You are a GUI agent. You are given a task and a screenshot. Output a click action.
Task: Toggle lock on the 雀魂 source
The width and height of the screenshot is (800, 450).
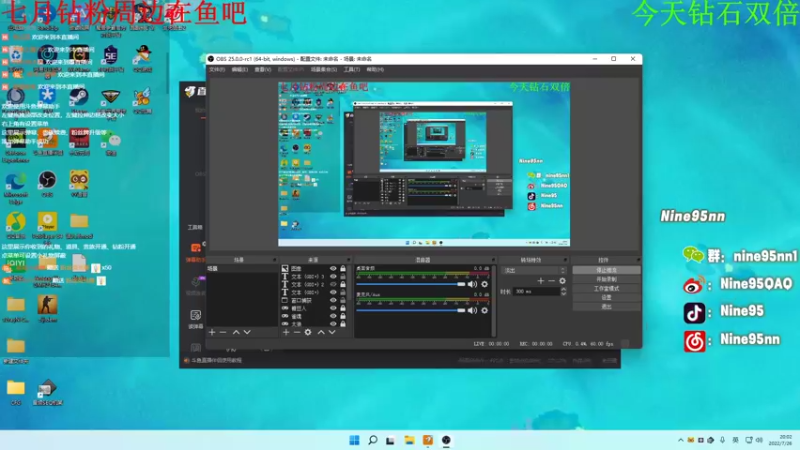343,316
